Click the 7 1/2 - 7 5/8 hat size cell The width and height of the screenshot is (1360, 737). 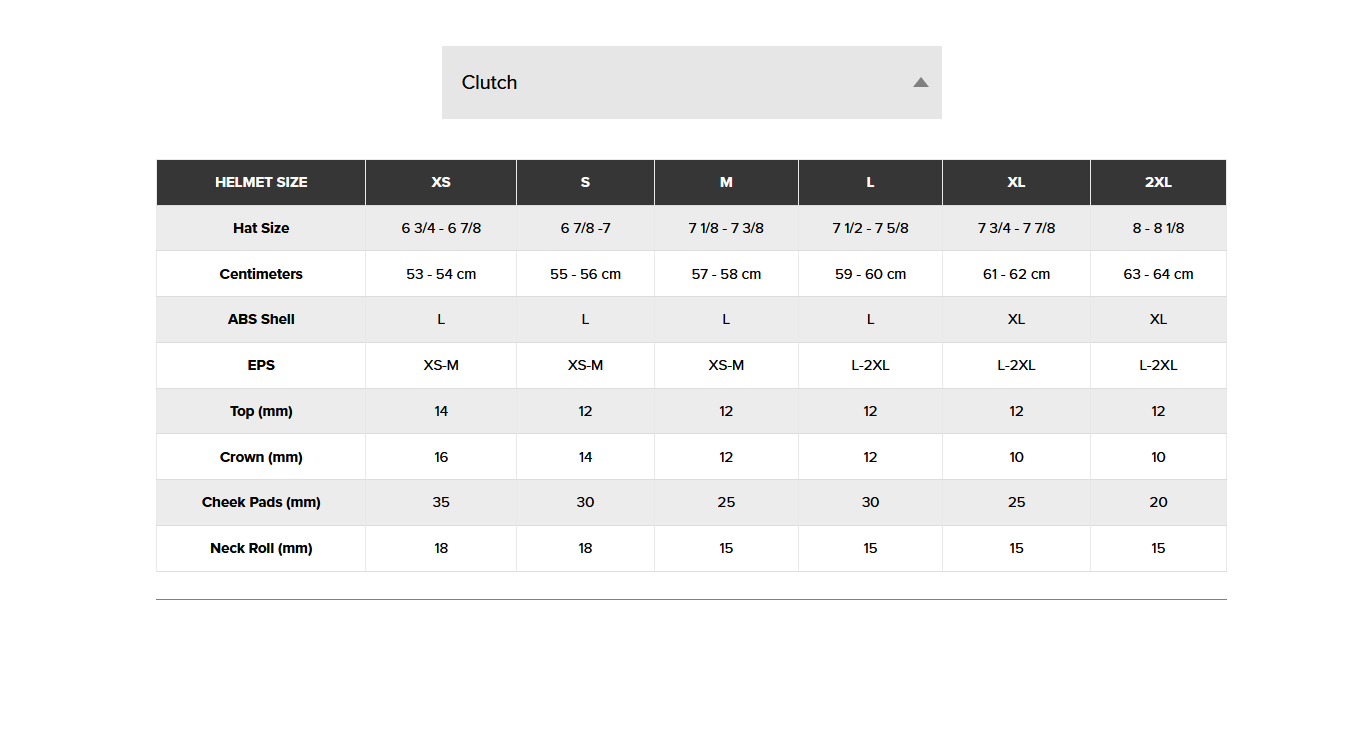click(x=870, y=228)
